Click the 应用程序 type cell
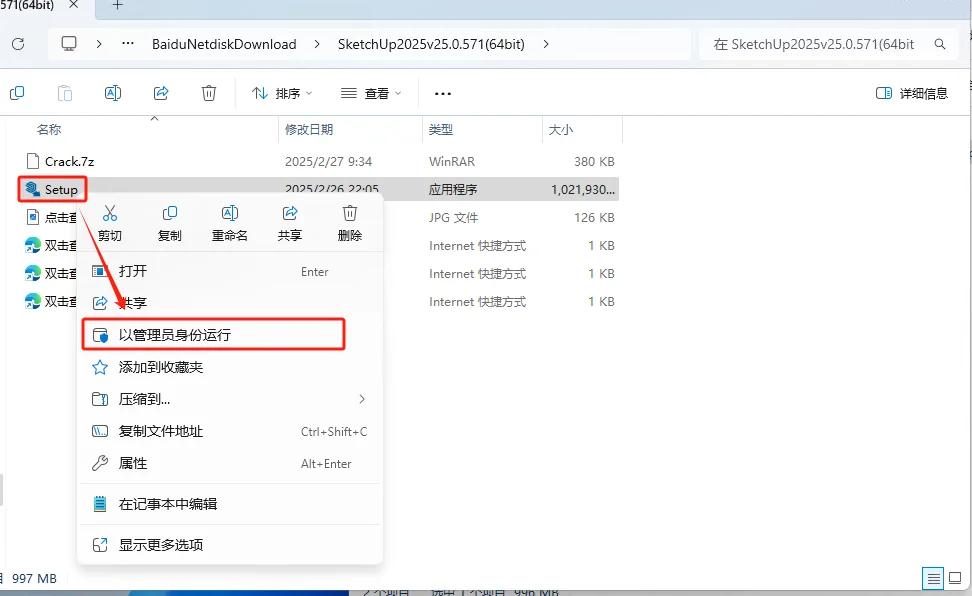The image size is (972, 596). pos(453,190)
